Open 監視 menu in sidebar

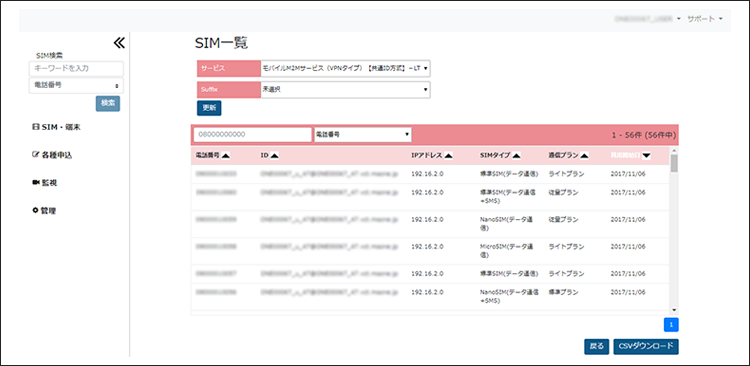click(x=44, y=183)
